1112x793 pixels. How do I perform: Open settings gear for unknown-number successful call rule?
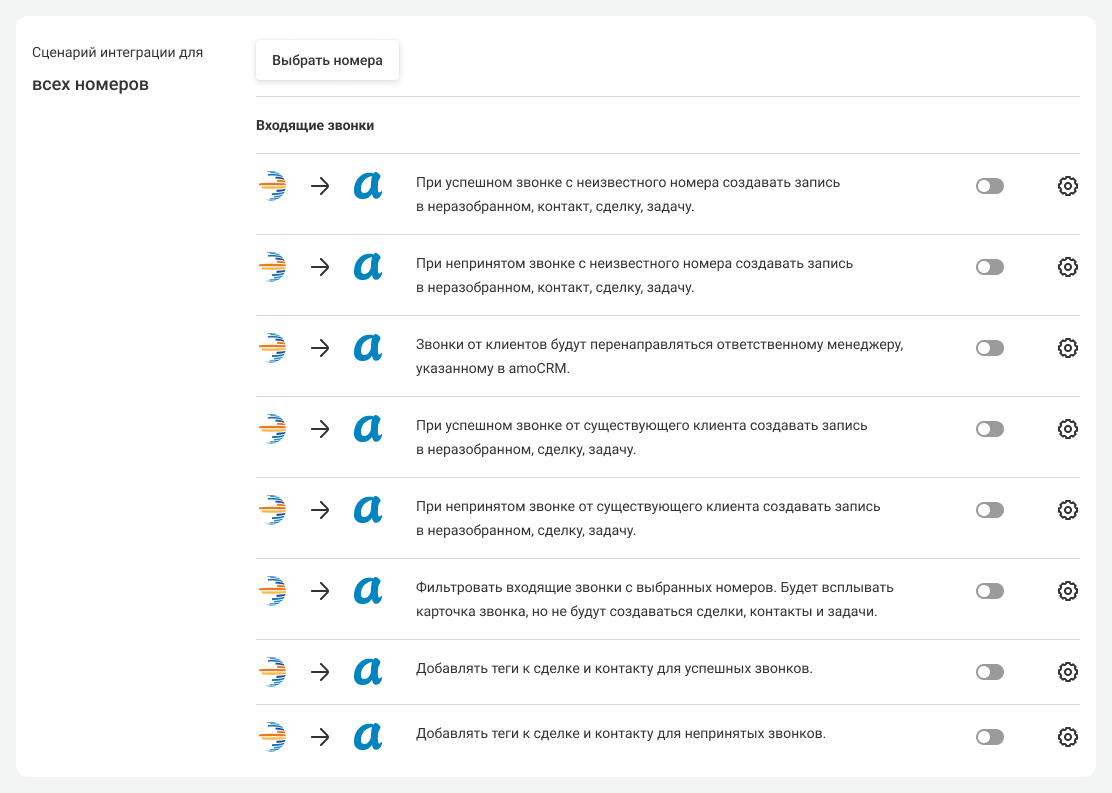(1067, 186)
